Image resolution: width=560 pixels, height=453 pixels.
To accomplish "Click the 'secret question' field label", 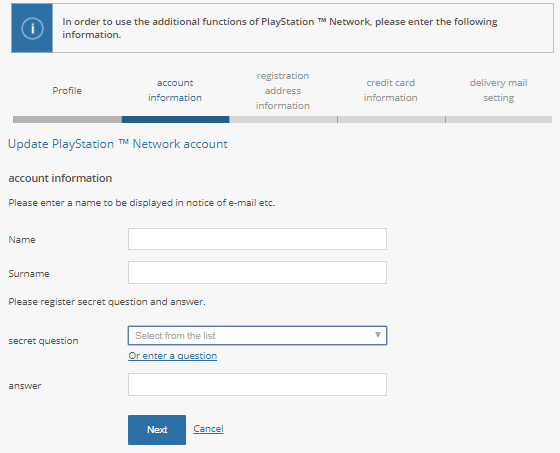I will point(43,341).
